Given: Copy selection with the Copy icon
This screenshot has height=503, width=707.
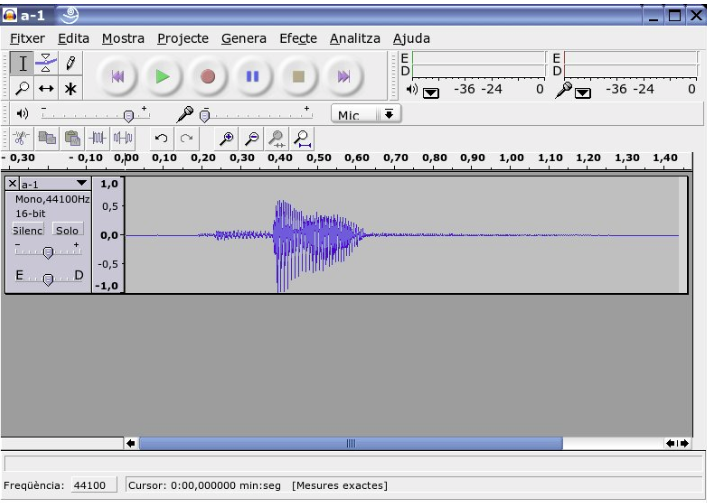Looking at the screenshot, I should click(x=47, y=138).
